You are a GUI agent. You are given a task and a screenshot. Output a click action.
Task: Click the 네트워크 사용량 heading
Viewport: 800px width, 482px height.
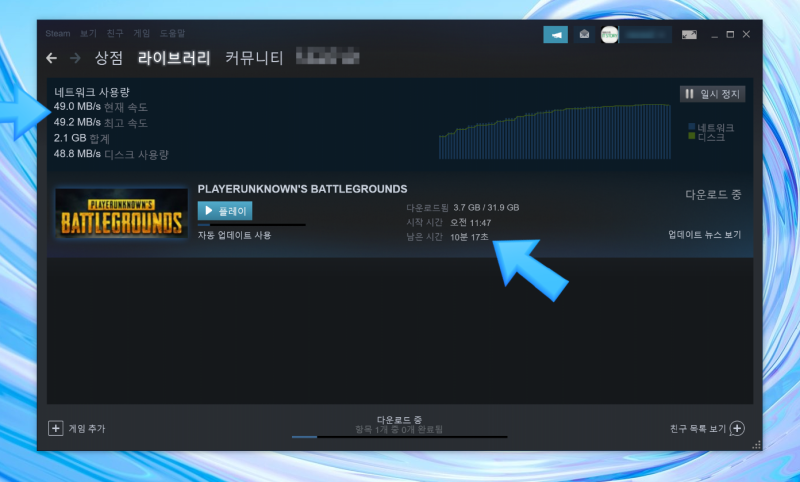coord(92,92)
